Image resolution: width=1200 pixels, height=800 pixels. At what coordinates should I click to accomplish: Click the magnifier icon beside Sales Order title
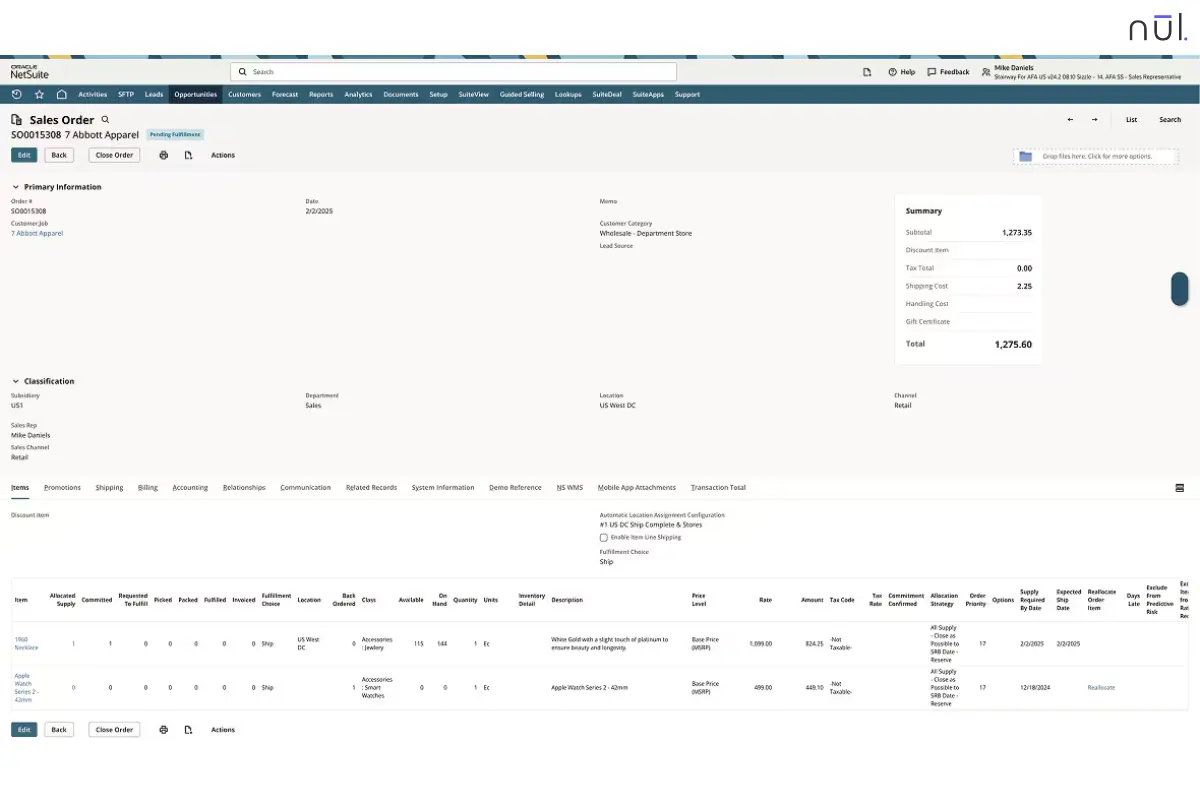105,119
